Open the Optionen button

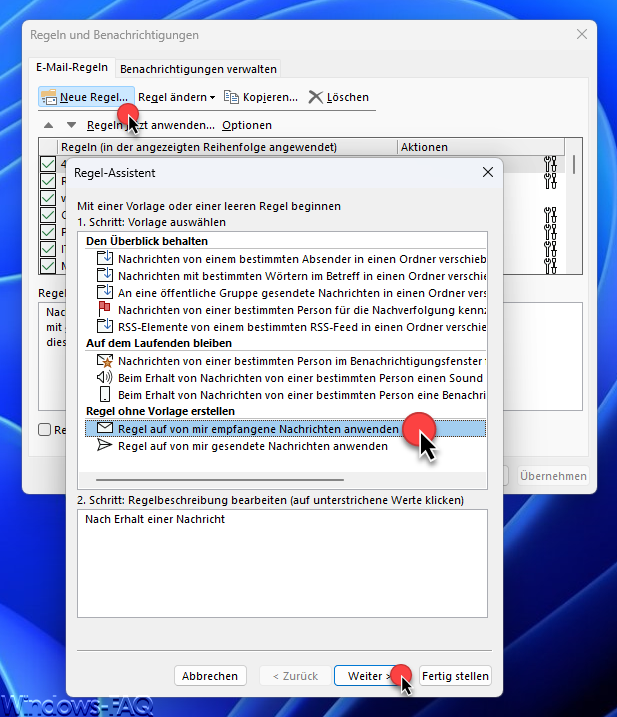247,125
